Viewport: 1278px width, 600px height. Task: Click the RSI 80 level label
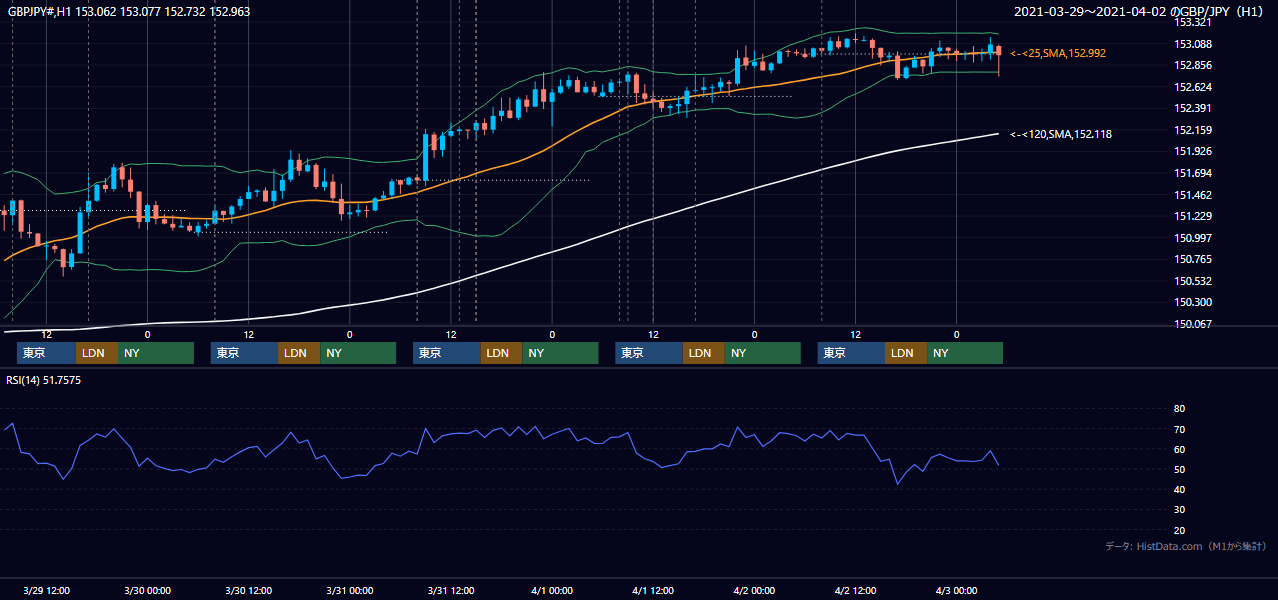click(1179, 409)
